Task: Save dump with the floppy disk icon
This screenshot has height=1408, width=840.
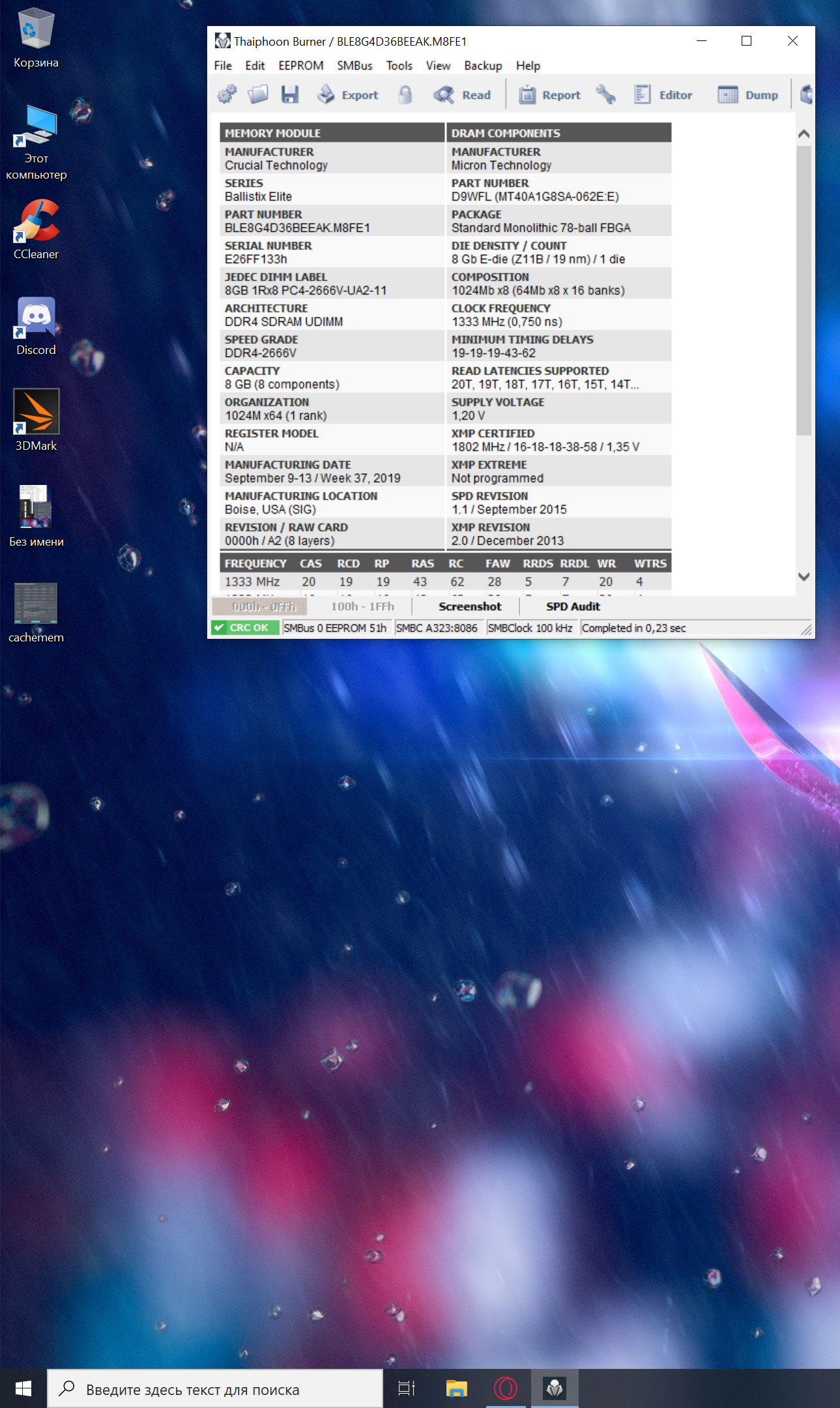Action: (x=289, y=95)
